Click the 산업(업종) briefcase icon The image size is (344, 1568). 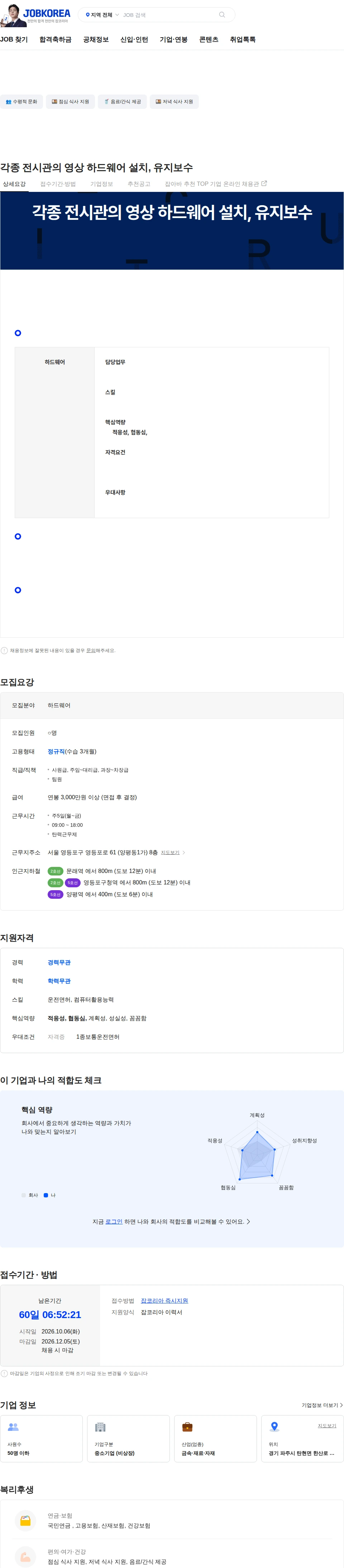[187, 1427]
